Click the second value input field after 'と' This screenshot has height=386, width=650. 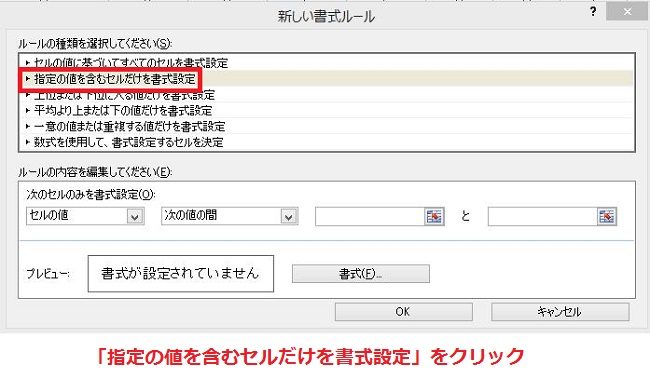(x=542, y=216)
